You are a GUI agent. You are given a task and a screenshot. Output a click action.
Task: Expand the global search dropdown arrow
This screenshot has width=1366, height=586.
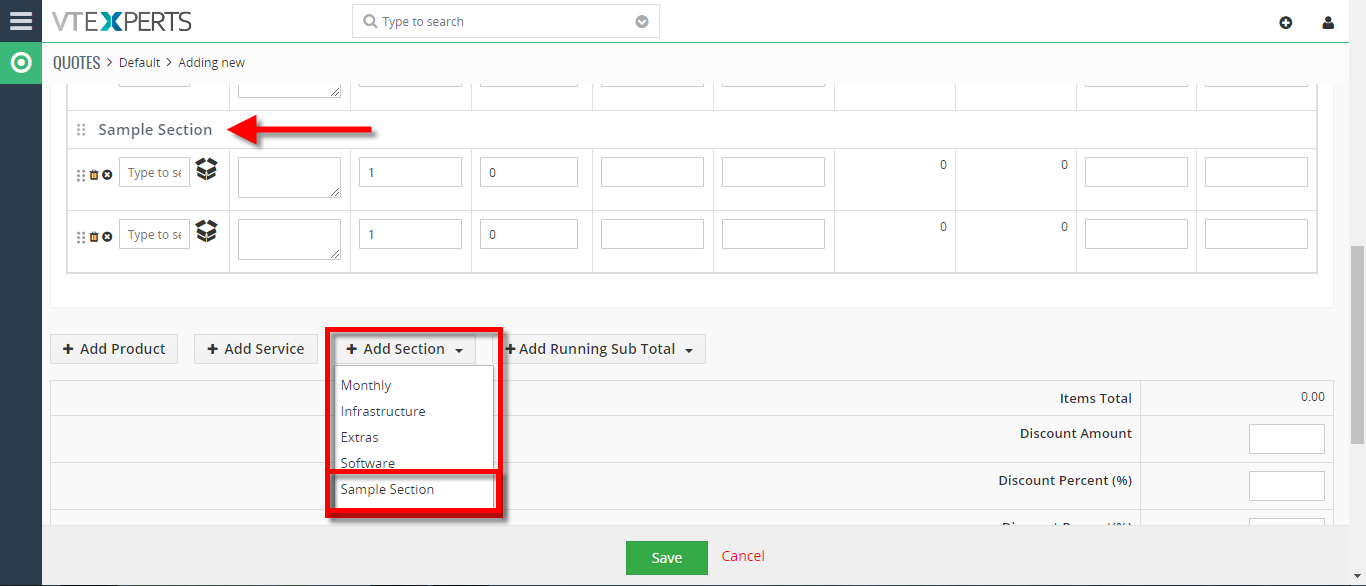coord(642,21)
